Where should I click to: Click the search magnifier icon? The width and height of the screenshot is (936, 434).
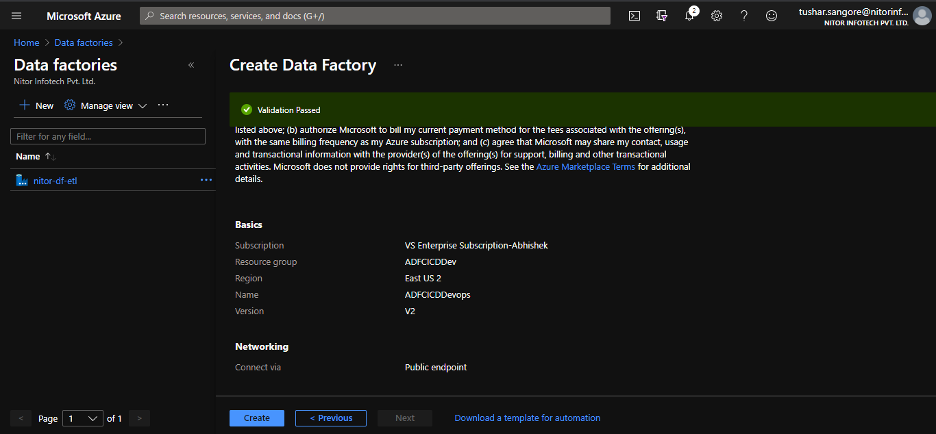tap(150, 16)
